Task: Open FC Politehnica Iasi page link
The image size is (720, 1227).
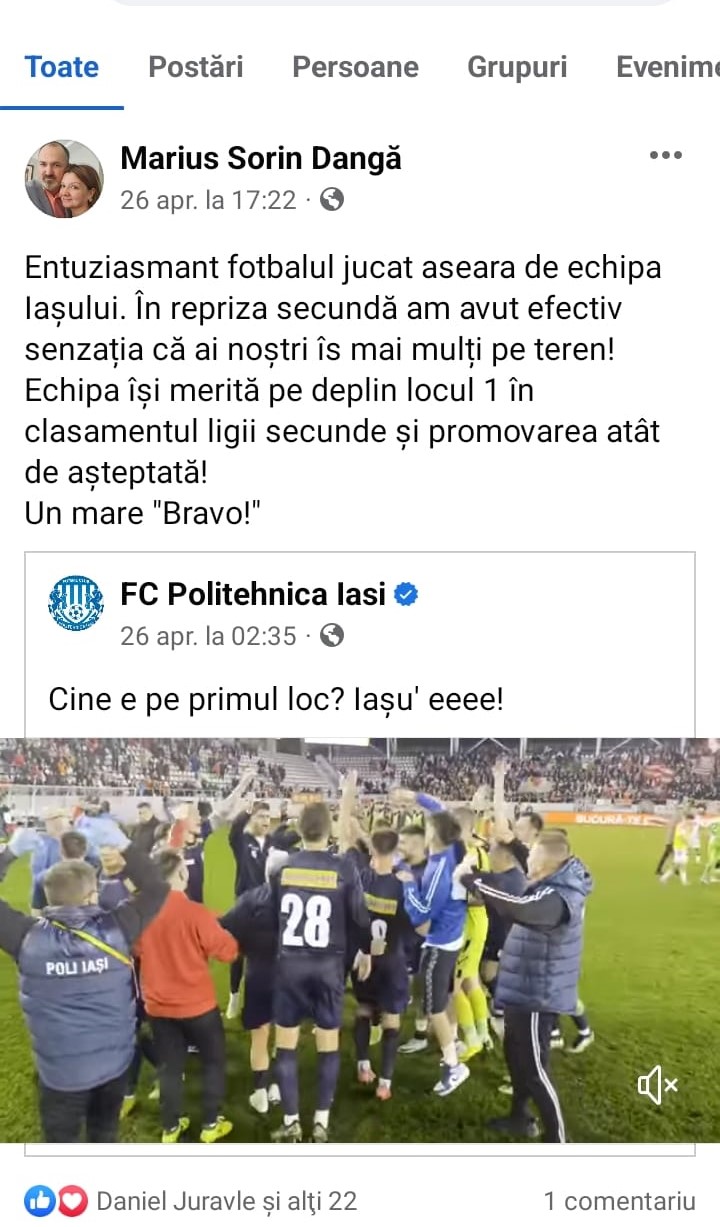Action: click(253, 594)
